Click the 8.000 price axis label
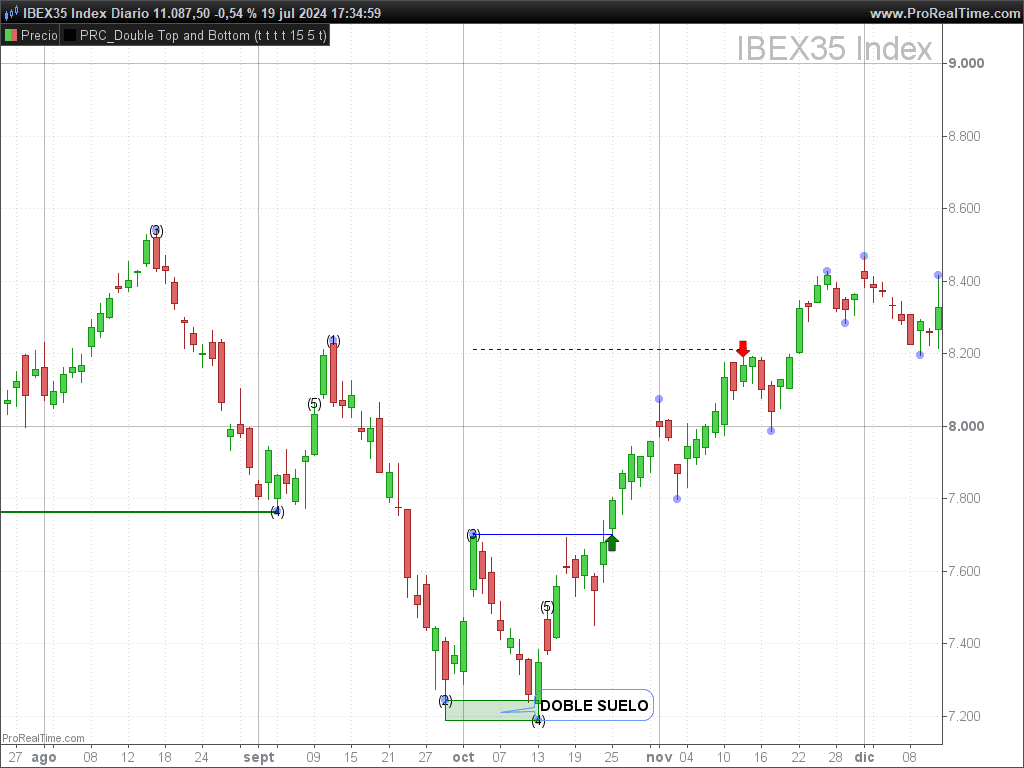Viewport: 1024px width, 768px height. [966, 426]
